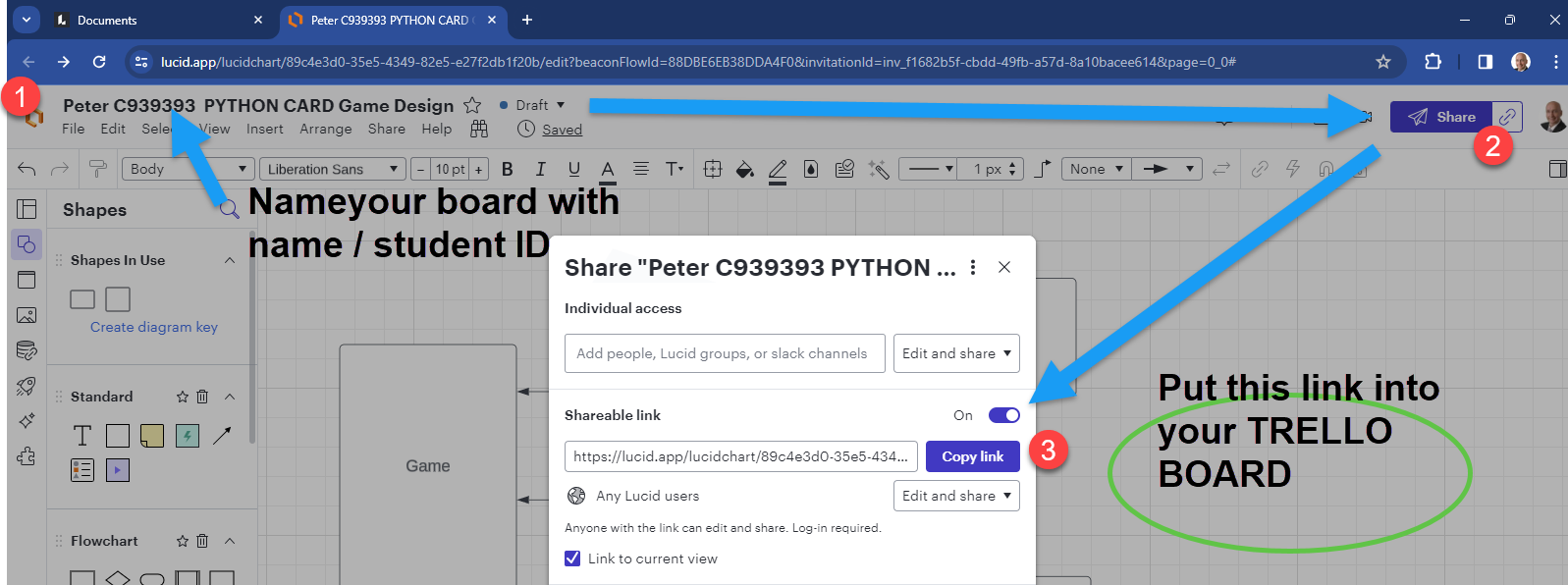Image resolution: width=1568 pixels, height=585 pixels.
Task: Open text options T dropdown
Action: coord(675,169)
